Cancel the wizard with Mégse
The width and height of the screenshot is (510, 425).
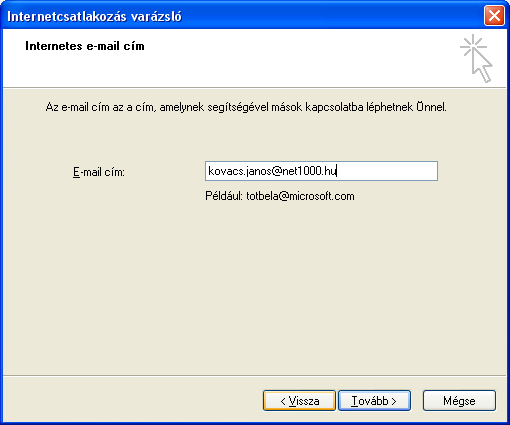click(459, 400)
